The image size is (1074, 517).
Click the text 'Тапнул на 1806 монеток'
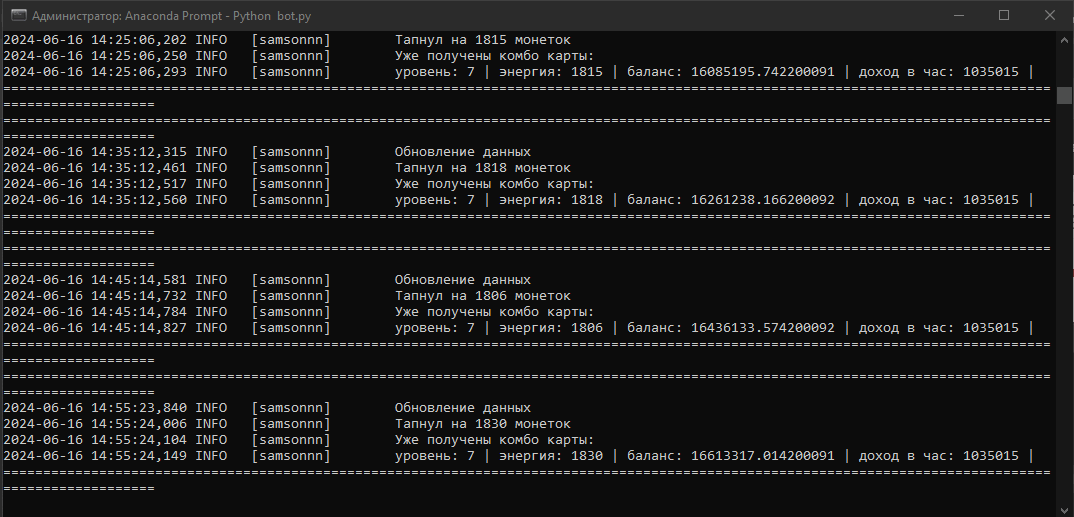pos(482,296)
